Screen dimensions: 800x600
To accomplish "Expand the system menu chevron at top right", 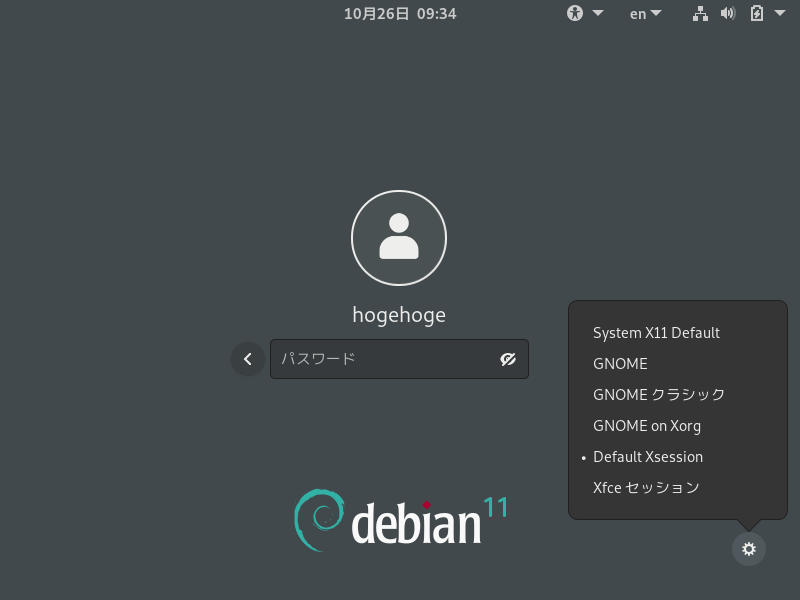I will [779, 13].
